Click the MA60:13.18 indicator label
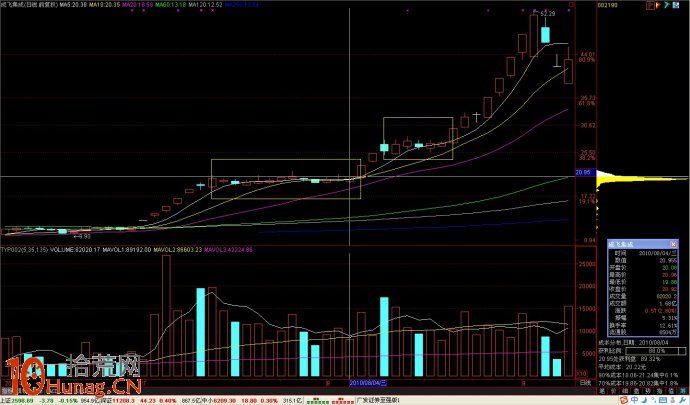690x405 pixels. coord(171,4)
